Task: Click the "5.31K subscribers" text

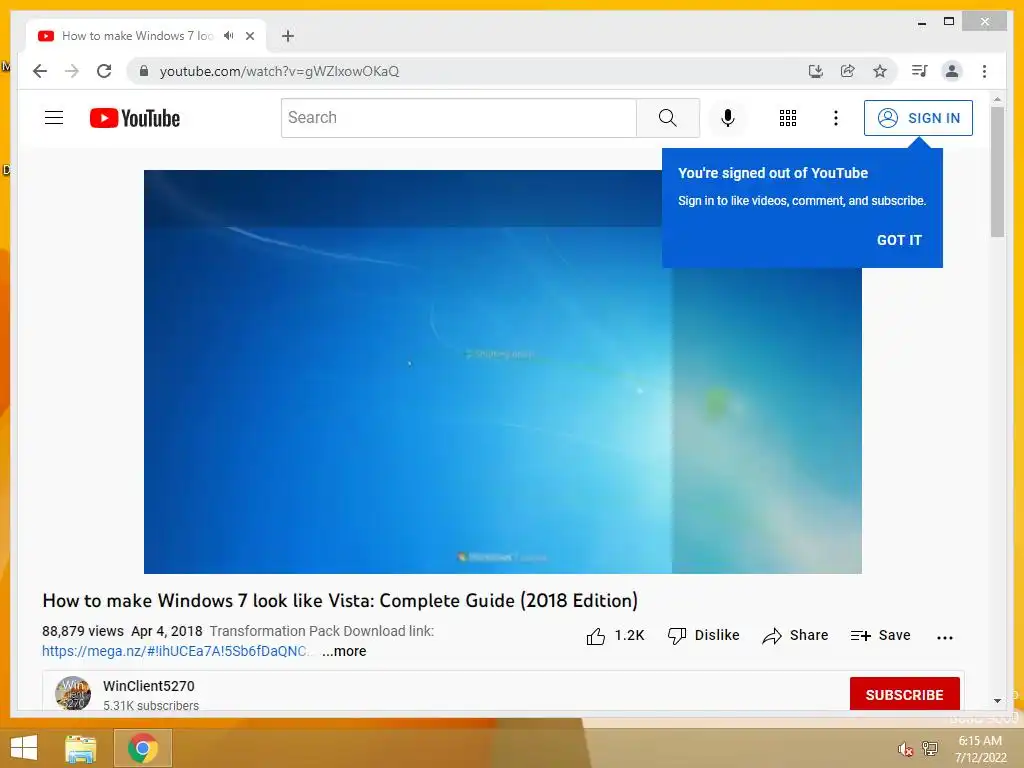Action: tap(151, 706)
